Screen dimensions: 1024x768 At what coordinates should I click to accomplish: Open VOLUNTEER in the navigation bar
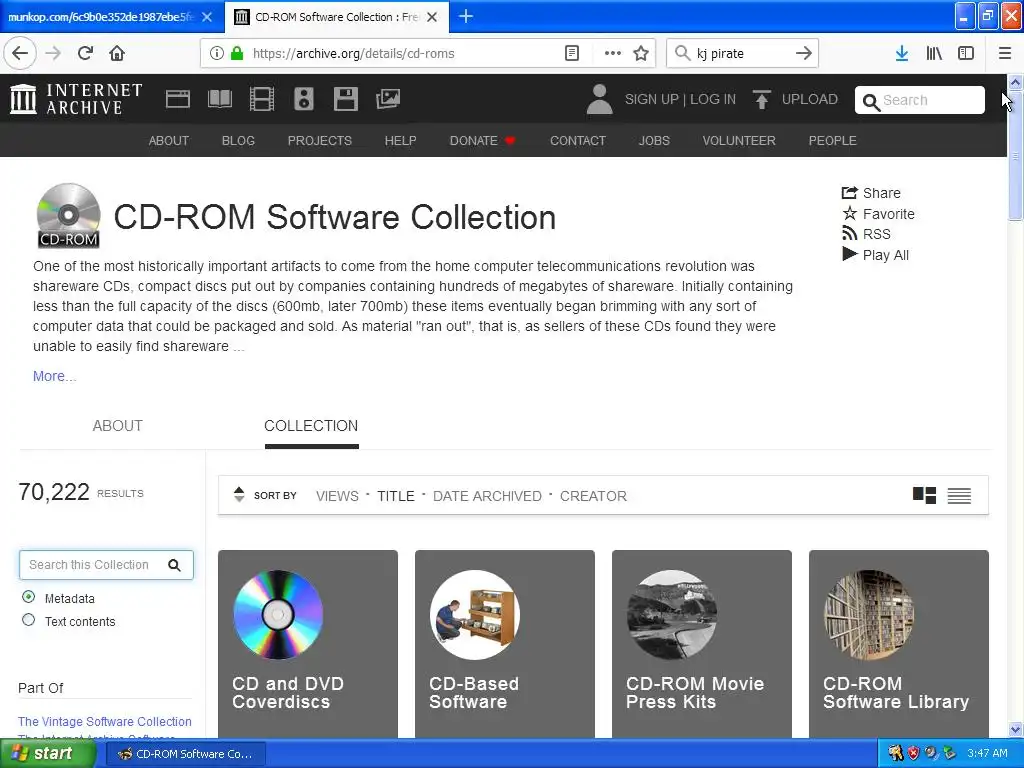[739, 140]
